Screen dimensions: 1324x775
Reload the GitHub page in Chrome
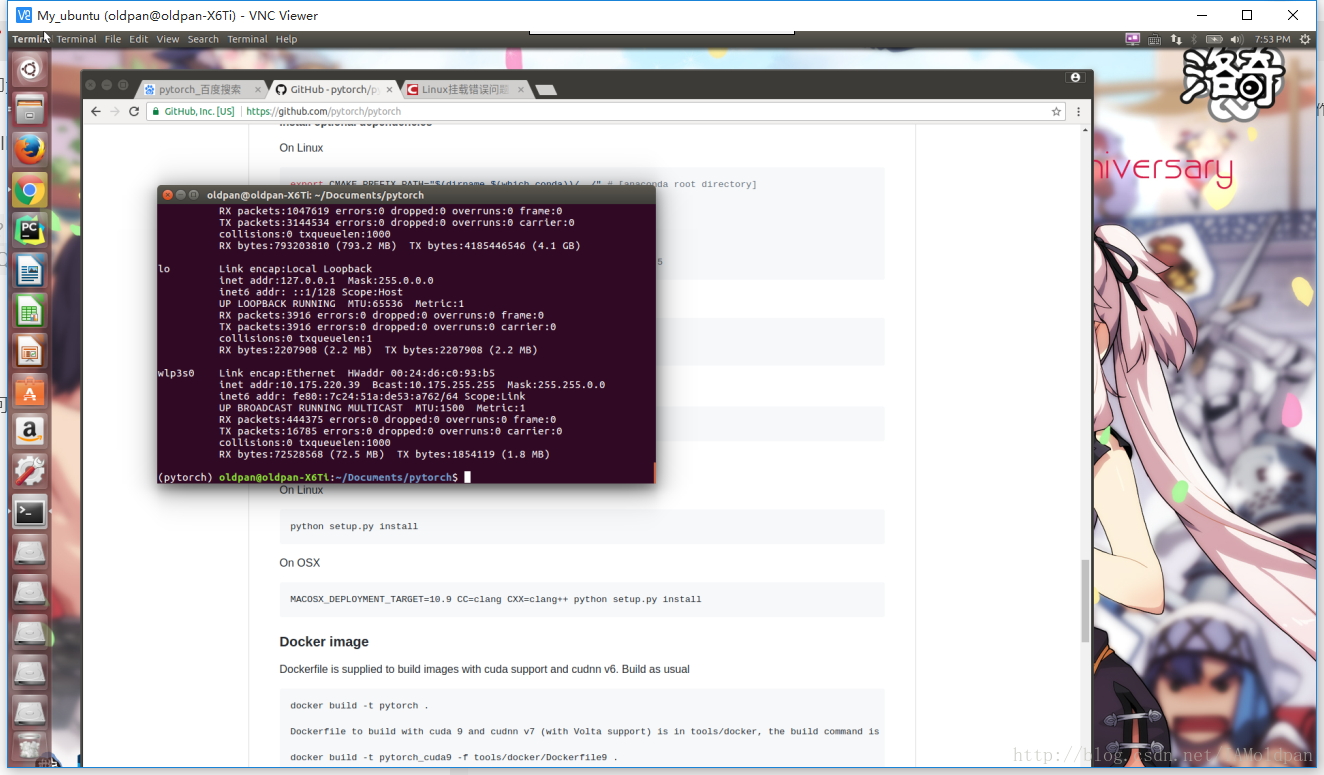tap(134, 111)
